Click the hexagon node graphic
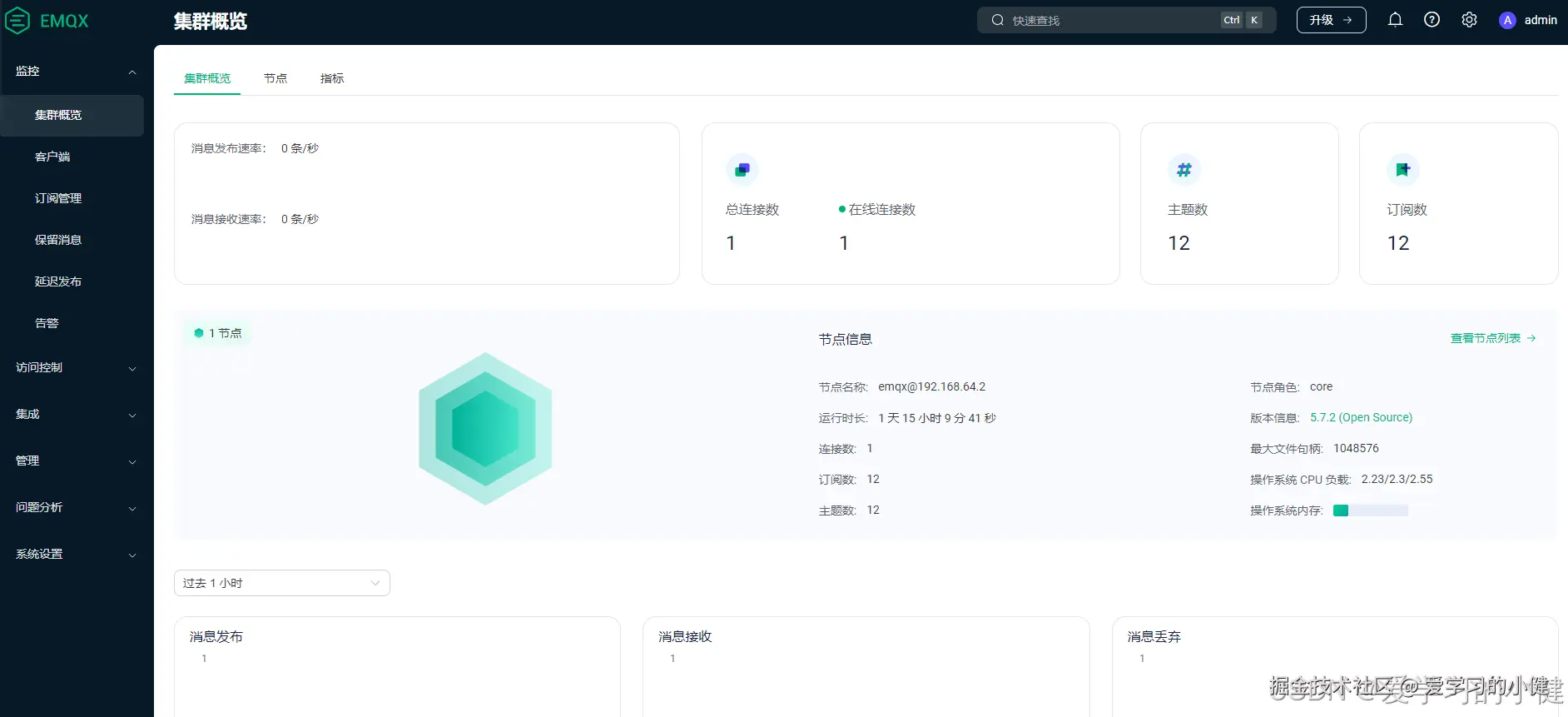 485,428
